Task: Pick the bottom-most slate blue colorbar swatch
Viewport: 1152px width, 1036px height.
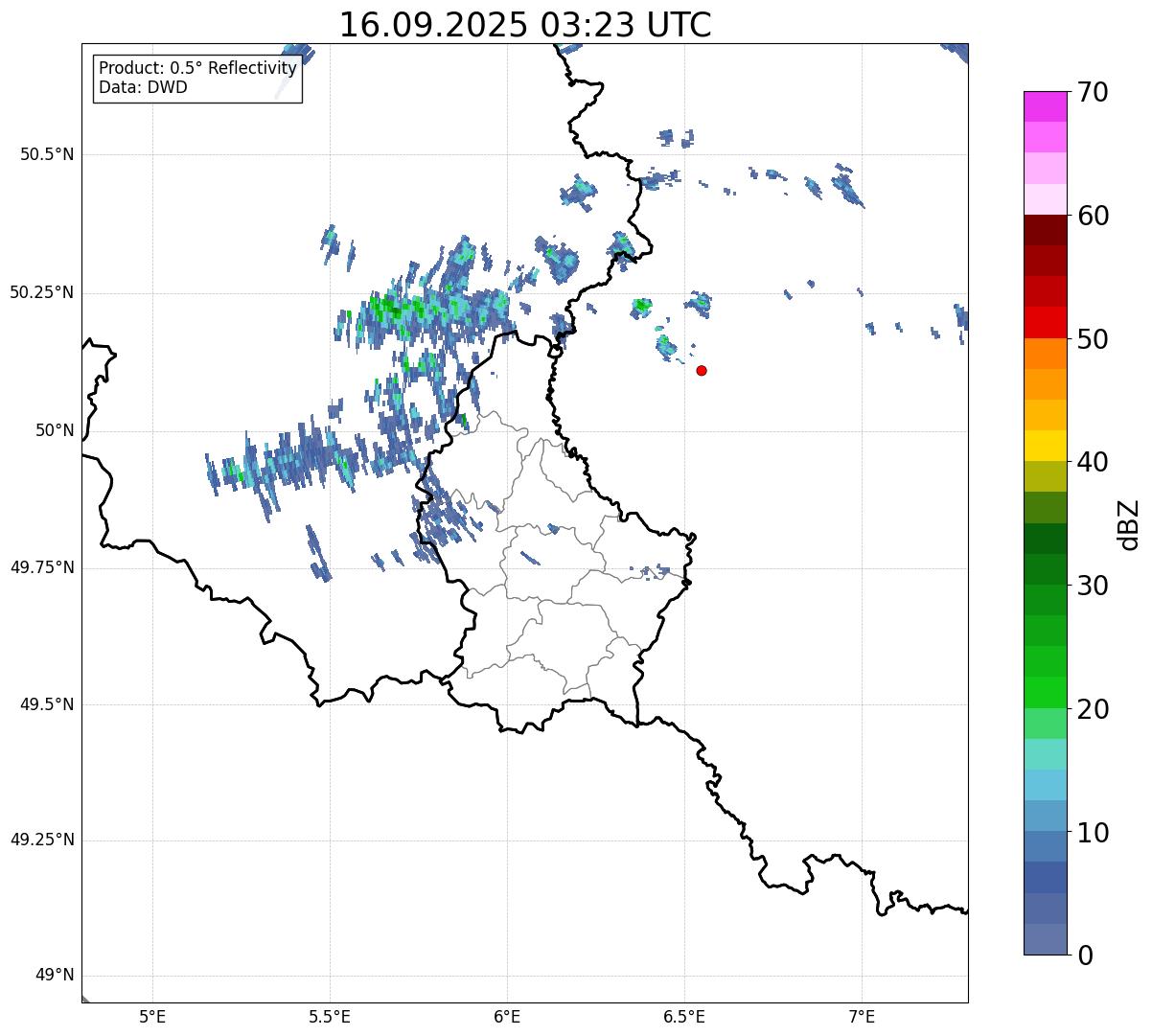Action: tap(1045, 939)
